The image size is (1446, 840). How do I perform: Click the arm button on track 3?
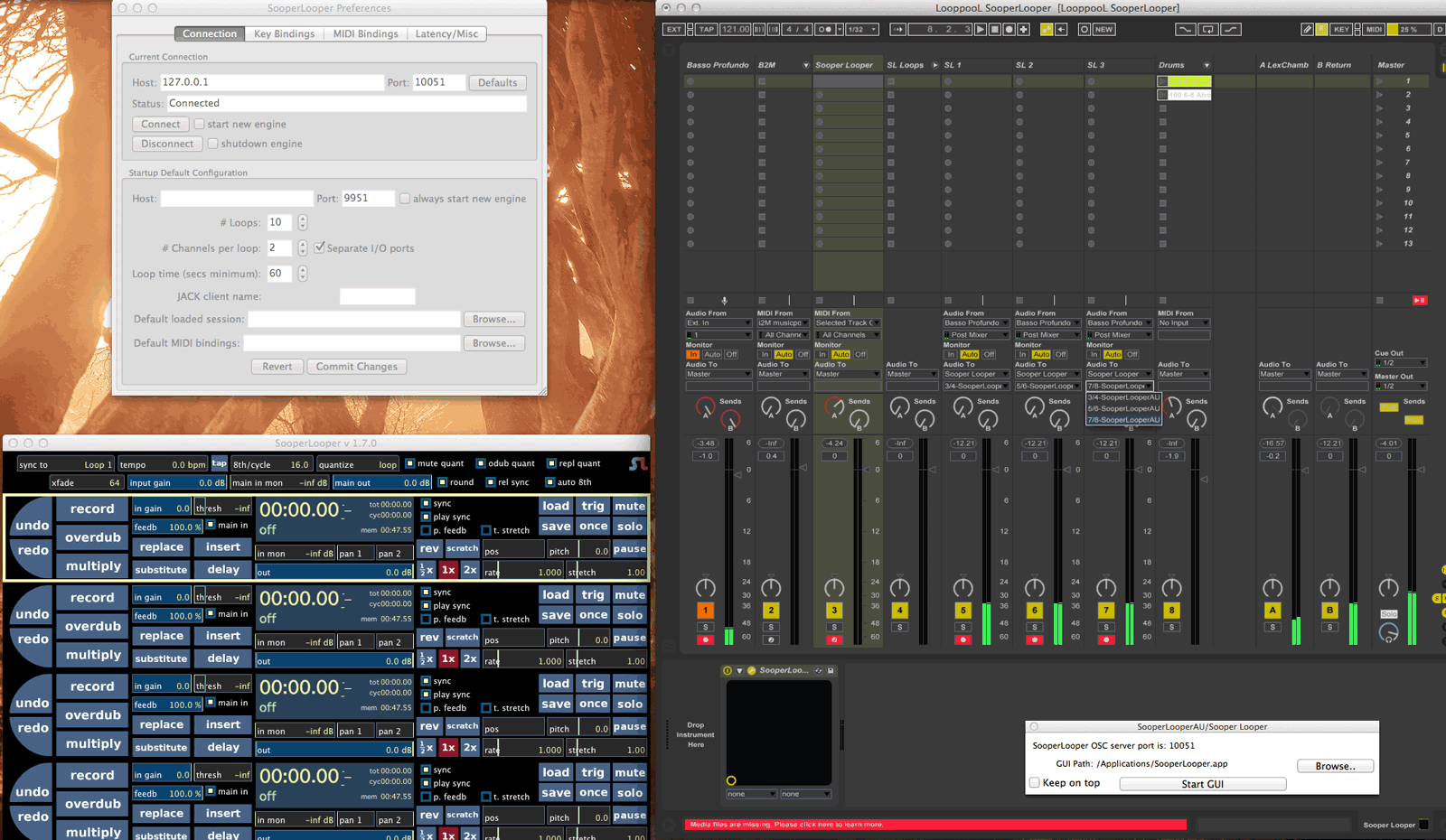click(x=834, y=639)
